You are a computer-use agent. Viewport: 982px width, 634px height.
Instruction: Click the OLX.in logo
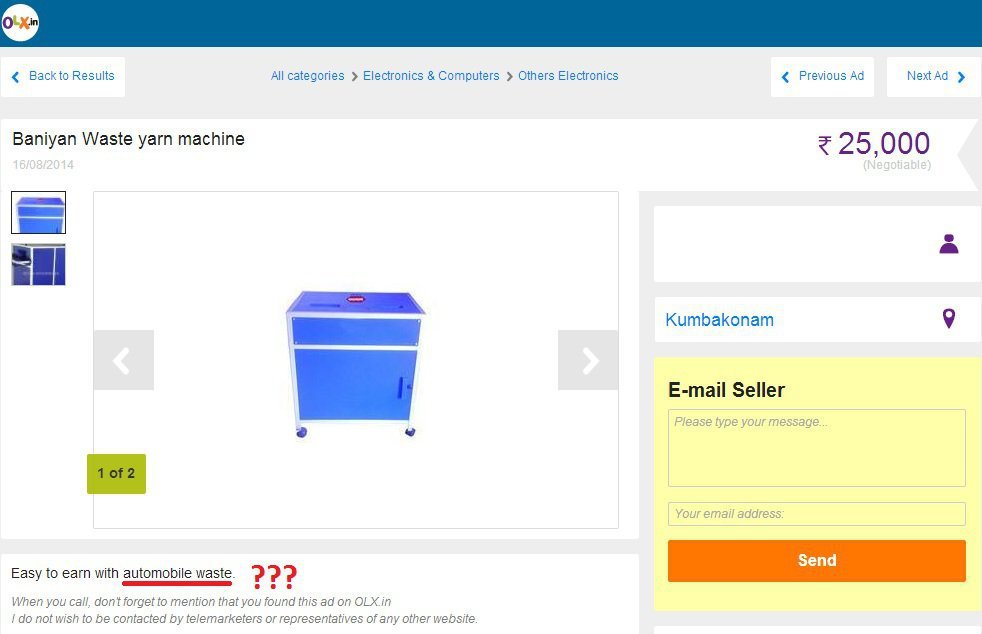click(20, 23)
